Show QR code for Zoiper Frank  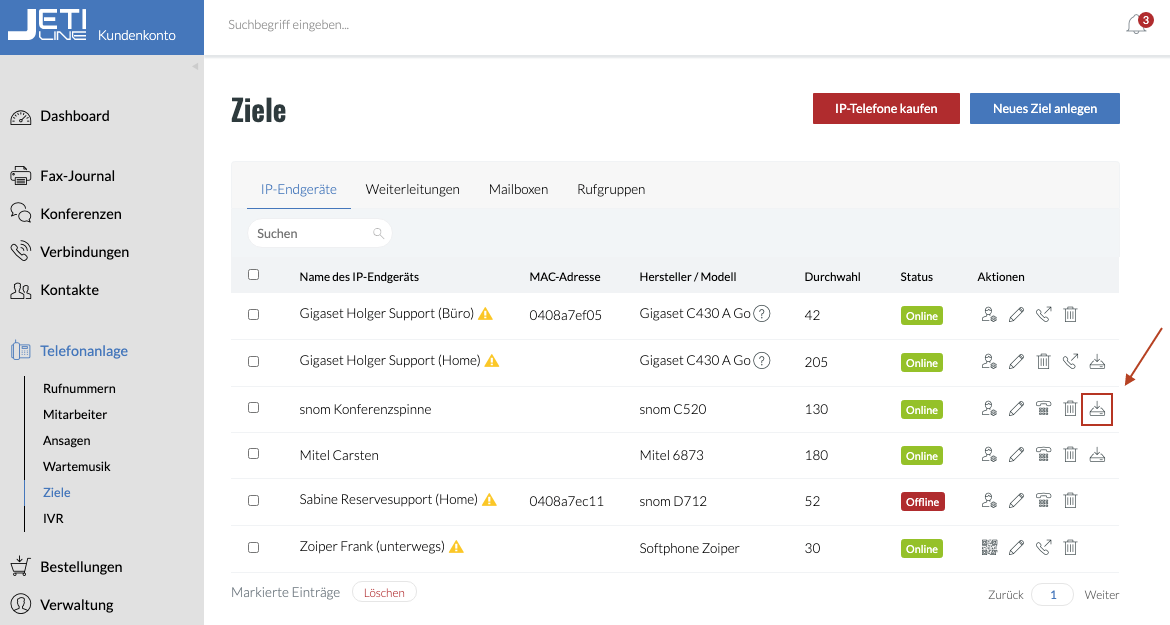989,547
